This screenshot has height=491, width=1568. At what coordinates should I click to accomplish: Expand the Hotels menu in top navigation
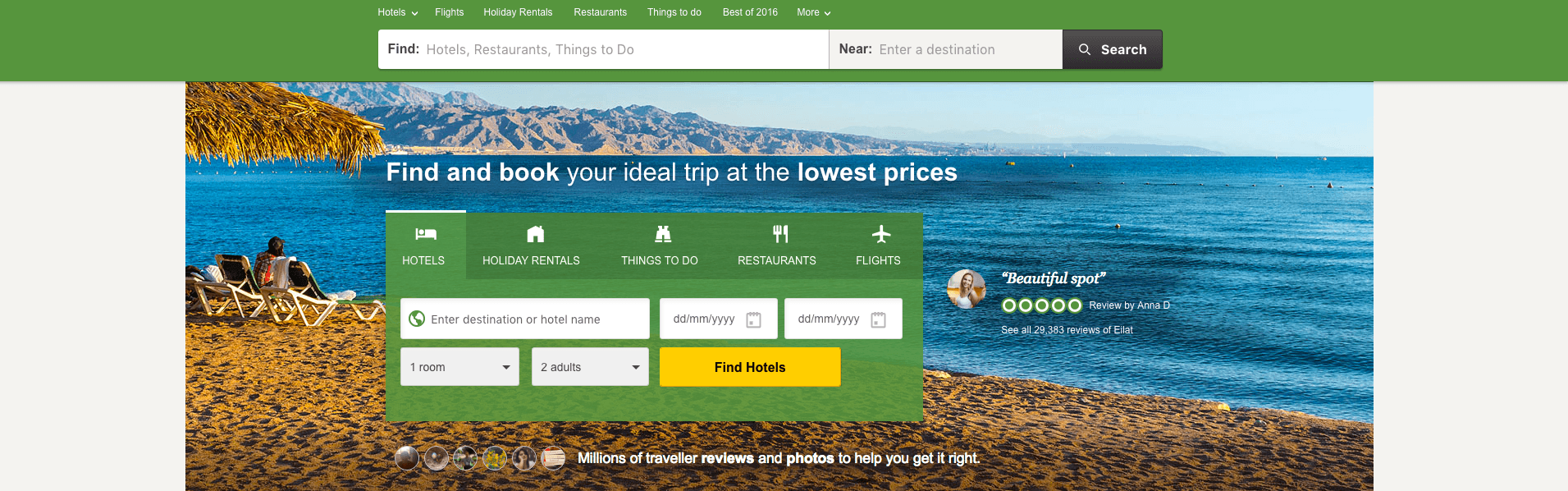pos(397,12)
